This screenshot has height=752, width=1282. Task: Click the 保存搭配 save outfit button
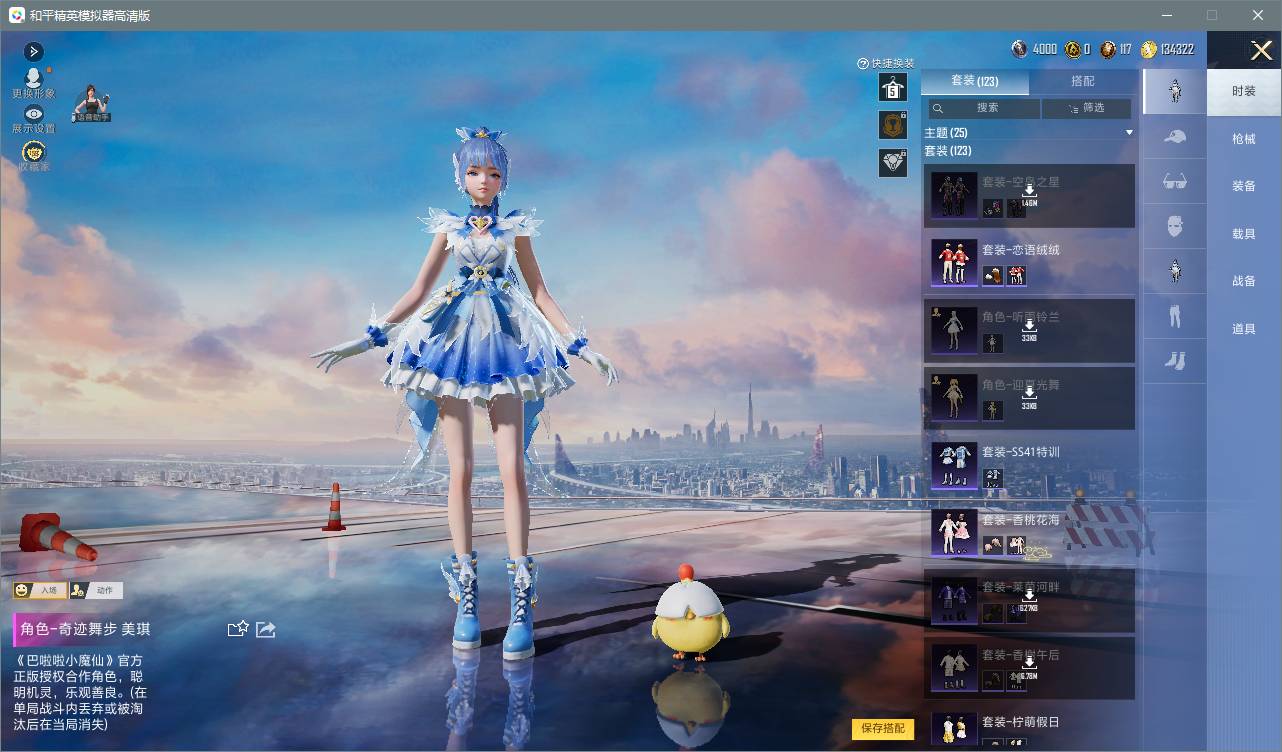883,728
